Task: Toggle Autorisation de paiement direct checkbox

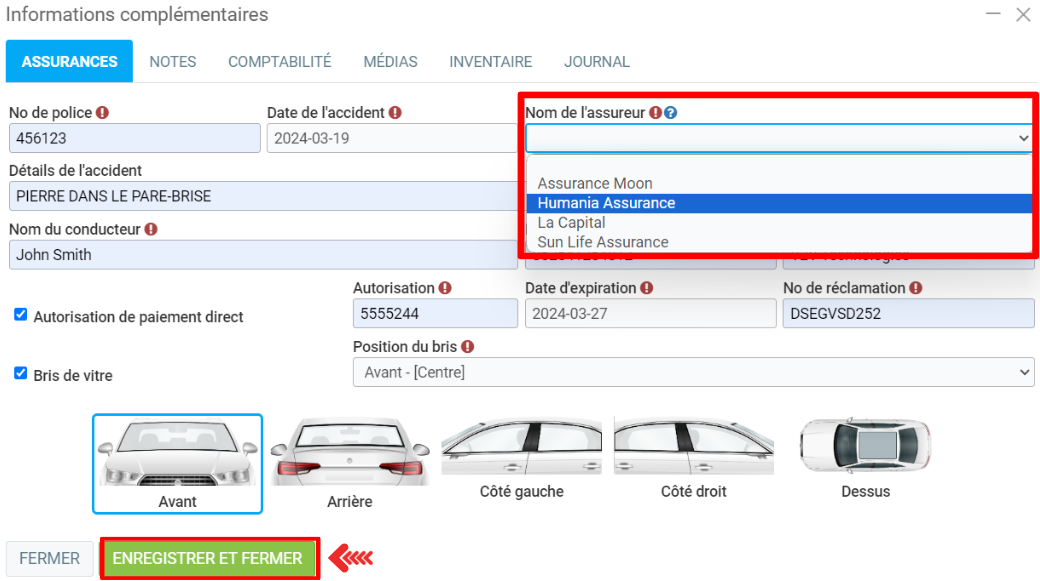Action: click(21, 315)
